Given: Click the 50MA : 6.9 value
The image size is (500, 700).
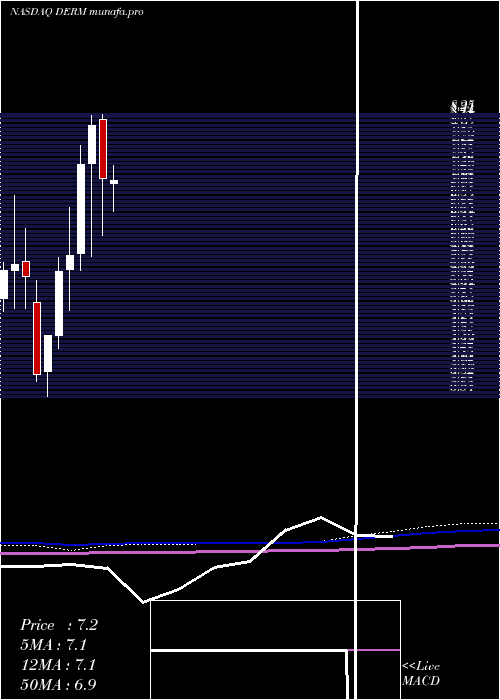Looking at the screenshot, I should click(x=58, y=684).
